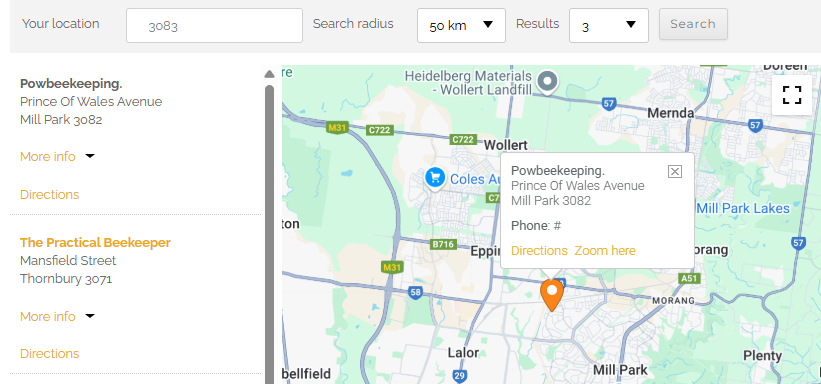Click Directions link inside map popup
821x384 pixels.
[539, 250]
